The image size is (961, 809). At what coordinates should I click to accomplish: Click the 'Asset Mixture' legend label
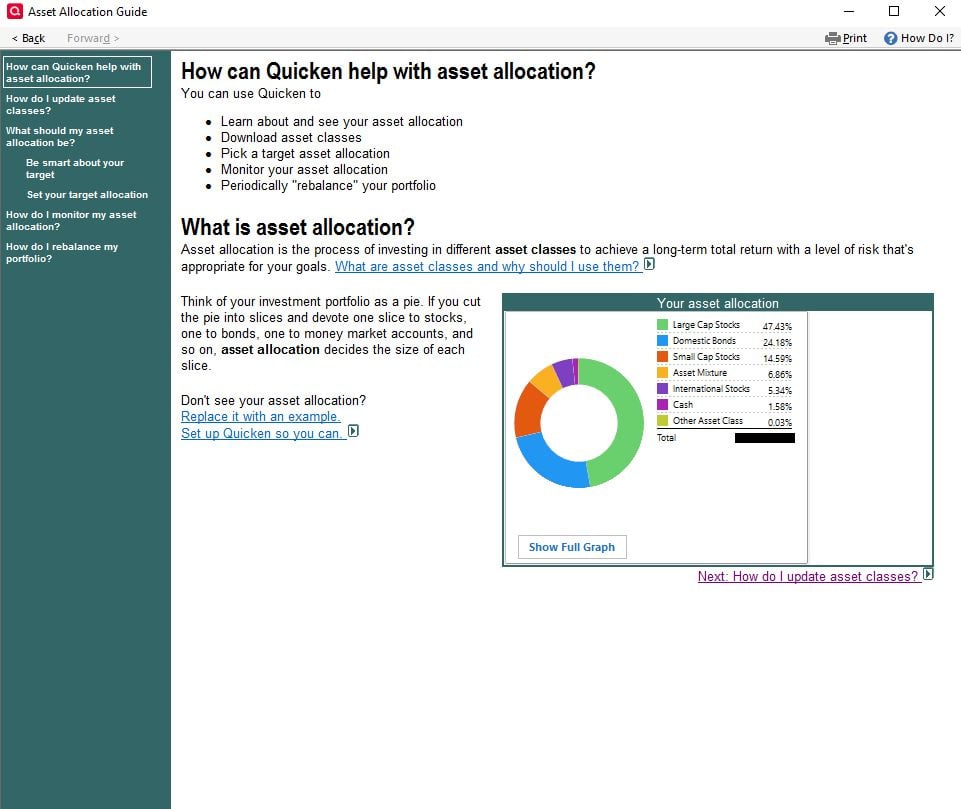699,373
